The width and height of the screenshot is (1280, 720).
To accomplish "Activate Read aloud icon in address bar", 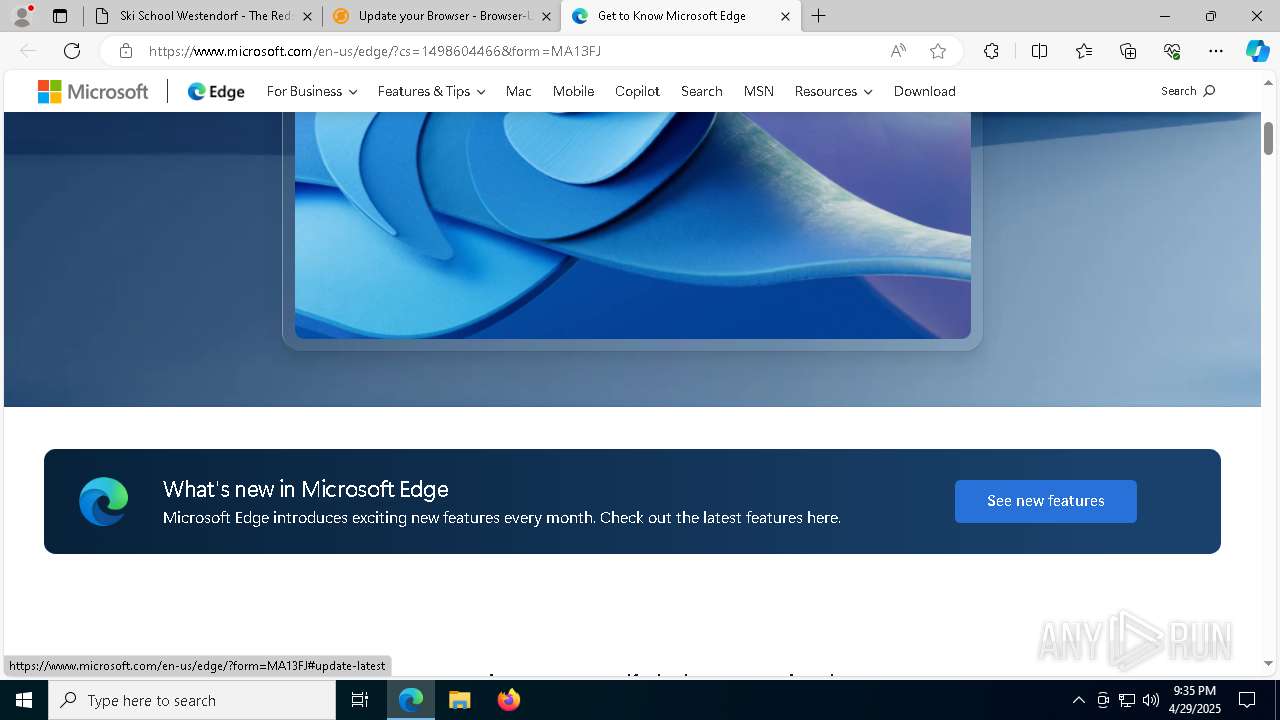I will [898, 51].
